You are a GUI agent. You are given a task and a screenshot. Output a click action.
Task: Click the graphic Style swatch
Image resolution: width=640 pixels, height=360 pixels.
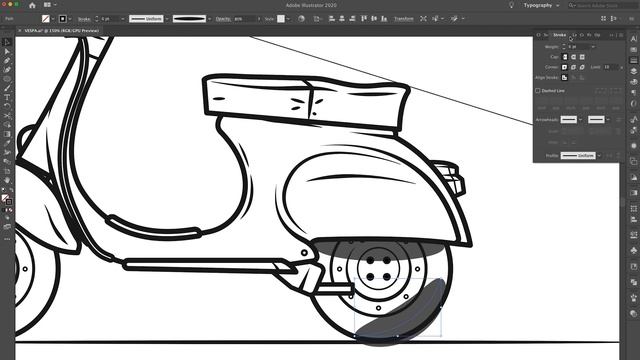(x=281, y=19)
